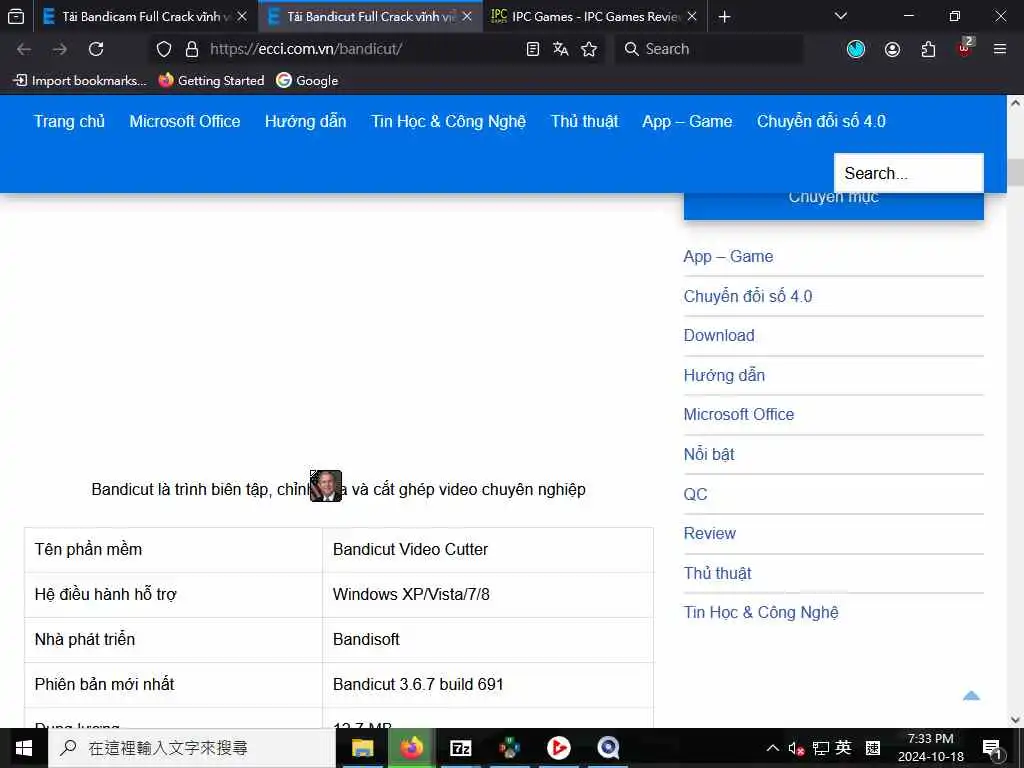Close the Tải Bandicam tab

point(242,16)
